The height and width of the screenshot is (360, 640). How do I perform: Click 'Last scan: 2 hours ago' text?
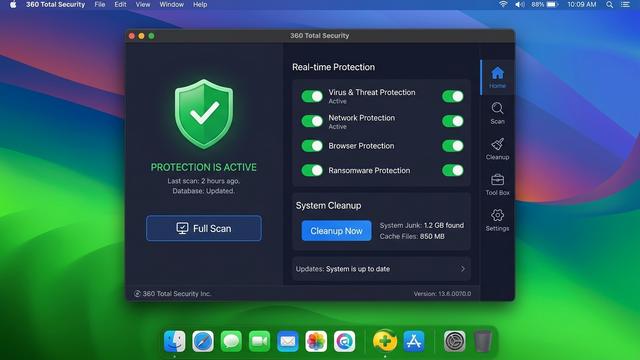(204, 181)
